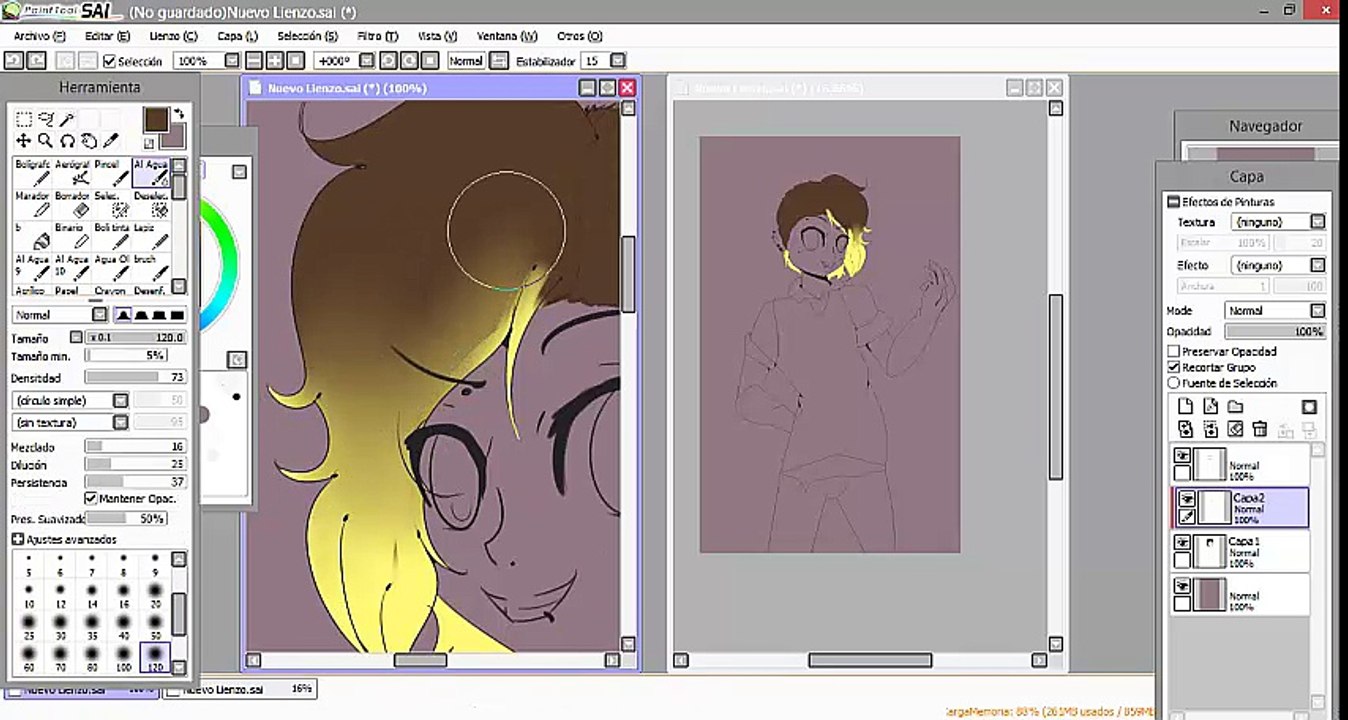
Task: Open the brush mode Normal dropdown
Action: pyautogui.click(x=99, y=314)
